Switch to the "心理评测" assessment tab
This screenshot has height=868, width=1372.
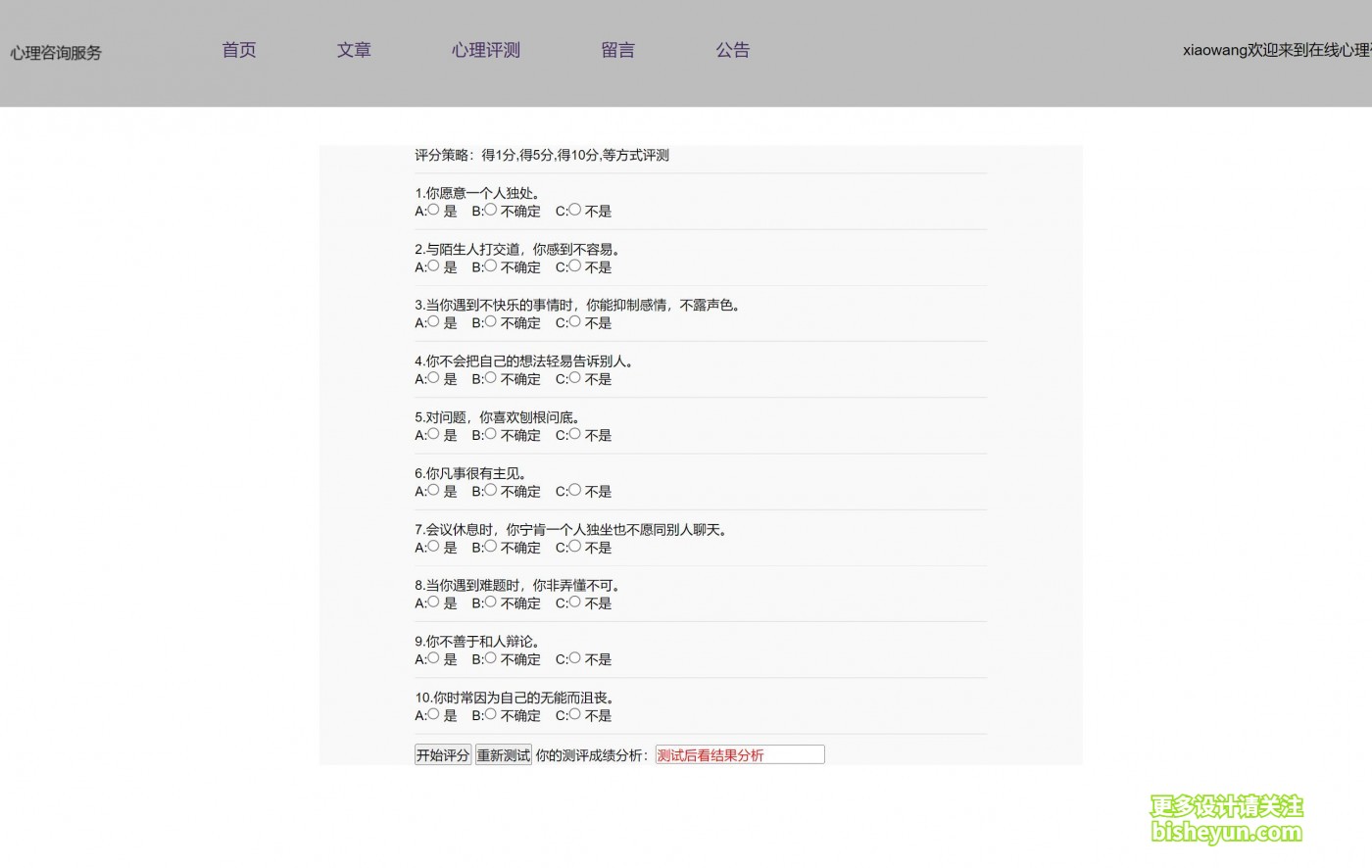(485, 50)
